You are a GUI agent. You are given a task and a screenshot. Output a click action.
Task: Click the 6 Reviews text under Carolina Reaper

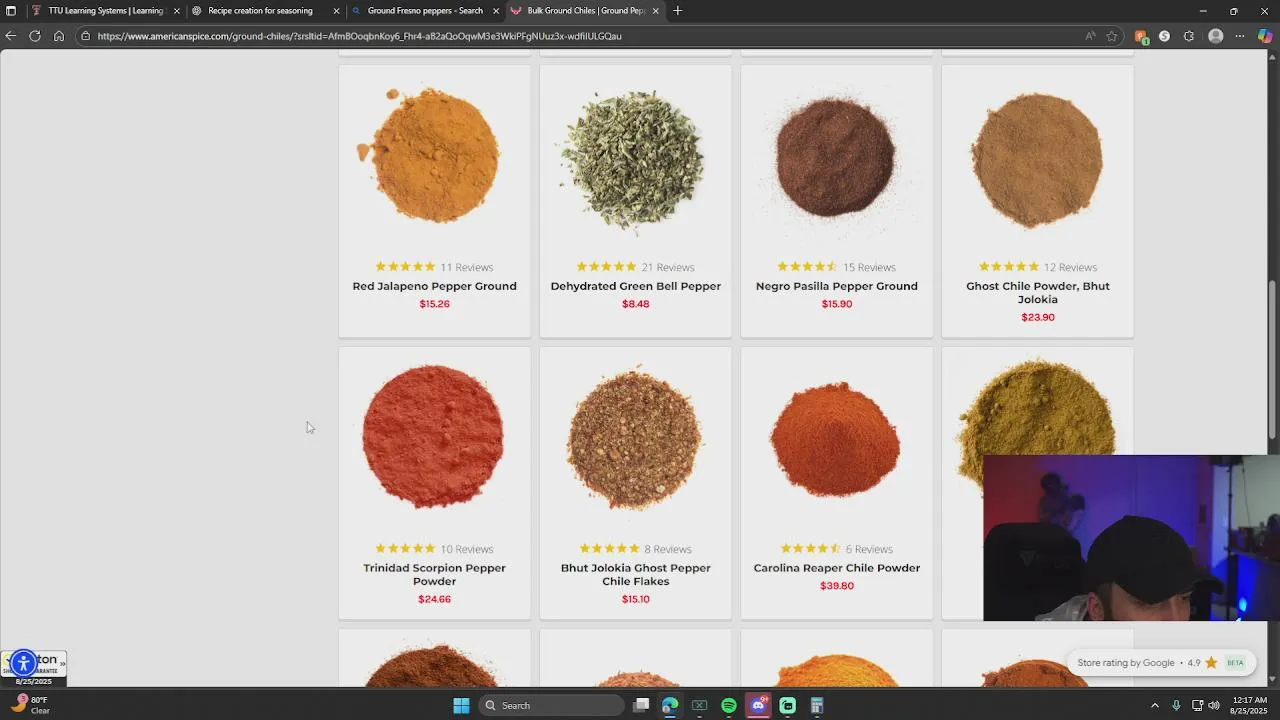point(869,549)
